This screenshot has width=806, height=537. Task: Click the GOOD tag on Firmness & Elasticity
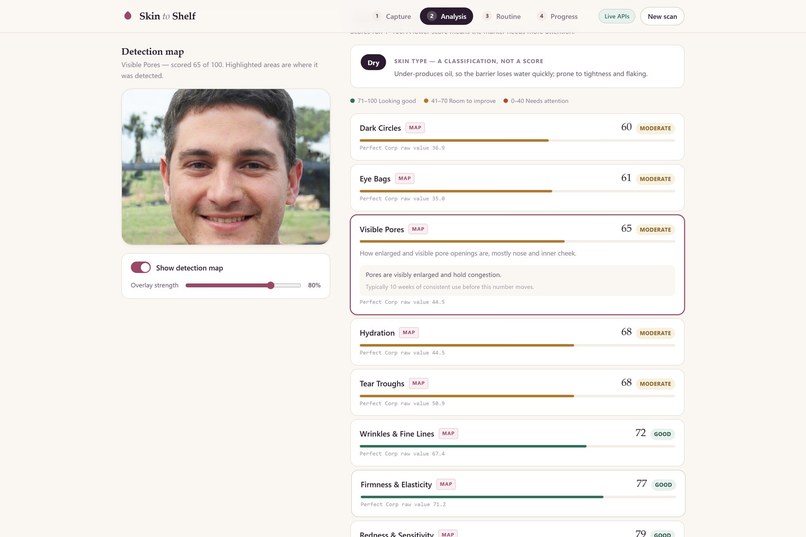pos(663,485)
